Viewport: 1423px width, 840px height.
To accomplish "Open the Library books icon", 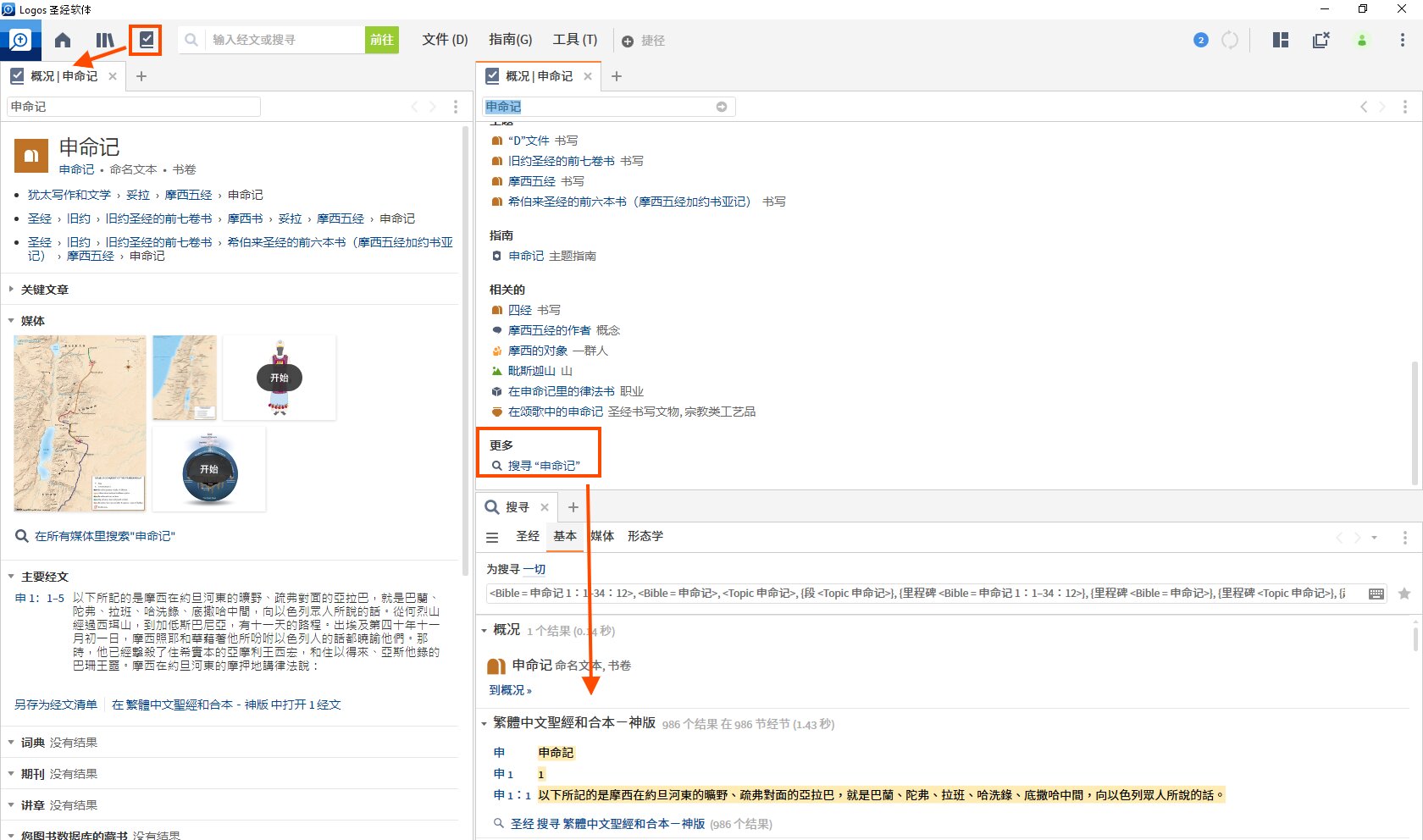I will click(105, 40).
